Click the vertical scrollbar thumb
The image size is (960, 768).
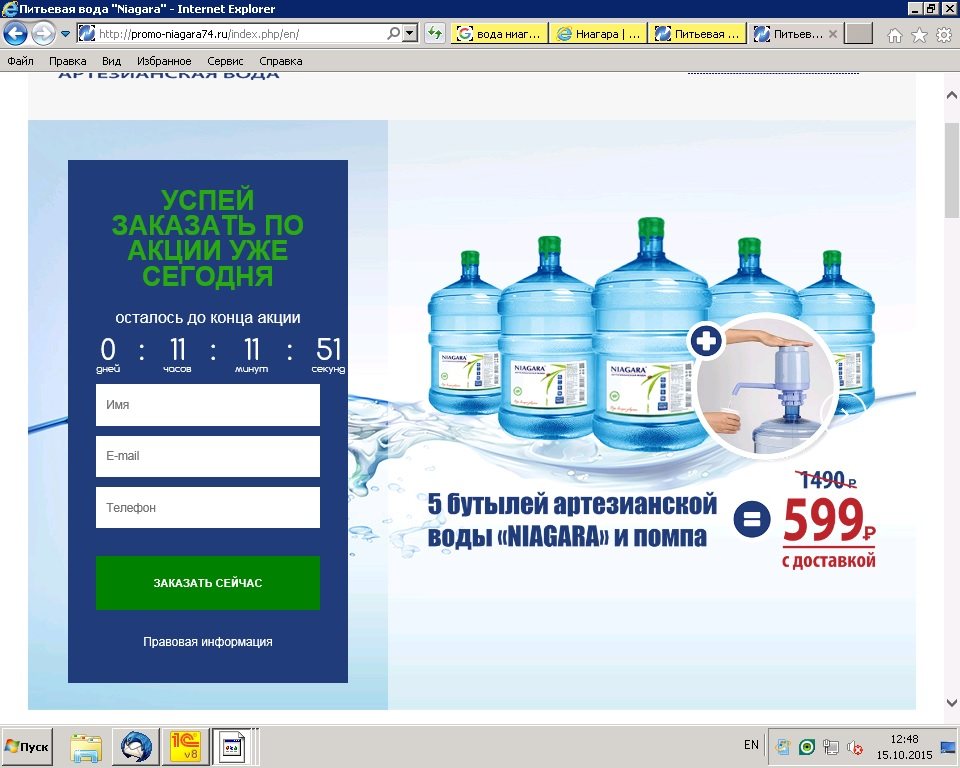(951, 170)
